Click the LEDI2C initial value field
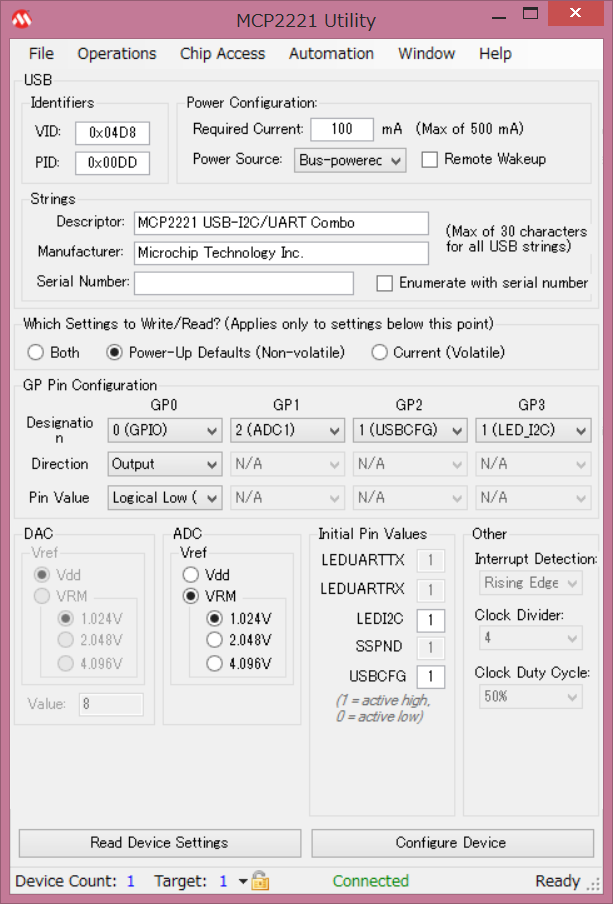 (430, 620)
